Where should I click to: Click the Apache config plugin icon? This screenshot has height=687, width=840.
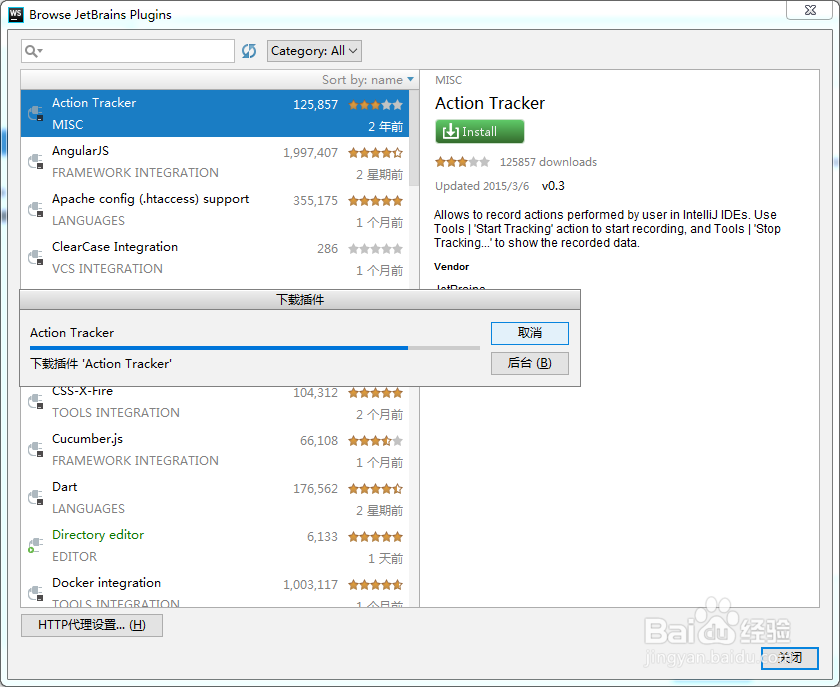pyautogui.click(x=36, y=209)
